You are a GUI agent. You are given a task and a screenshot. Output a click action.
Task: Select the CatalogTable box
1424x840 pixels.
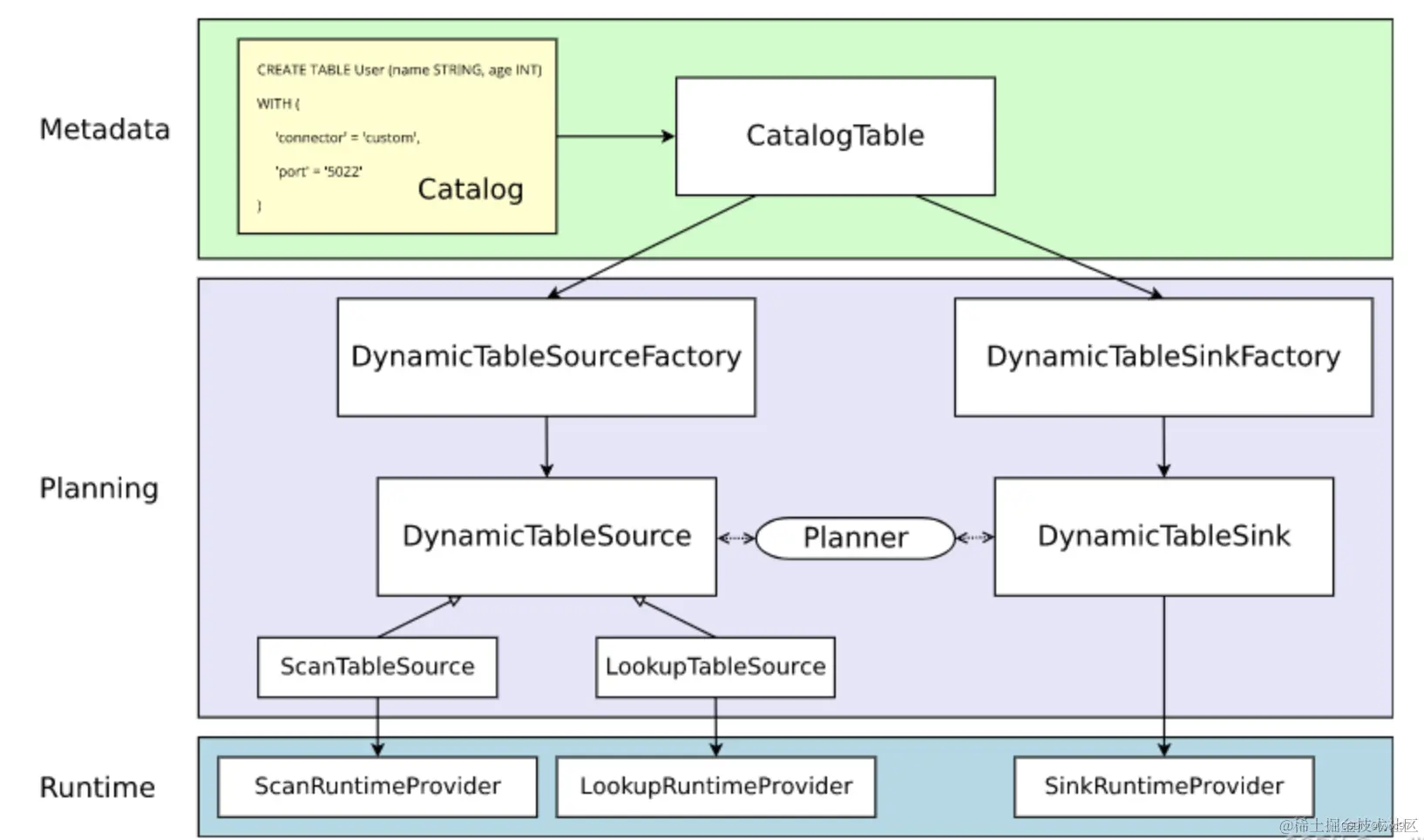coord(834,135)
